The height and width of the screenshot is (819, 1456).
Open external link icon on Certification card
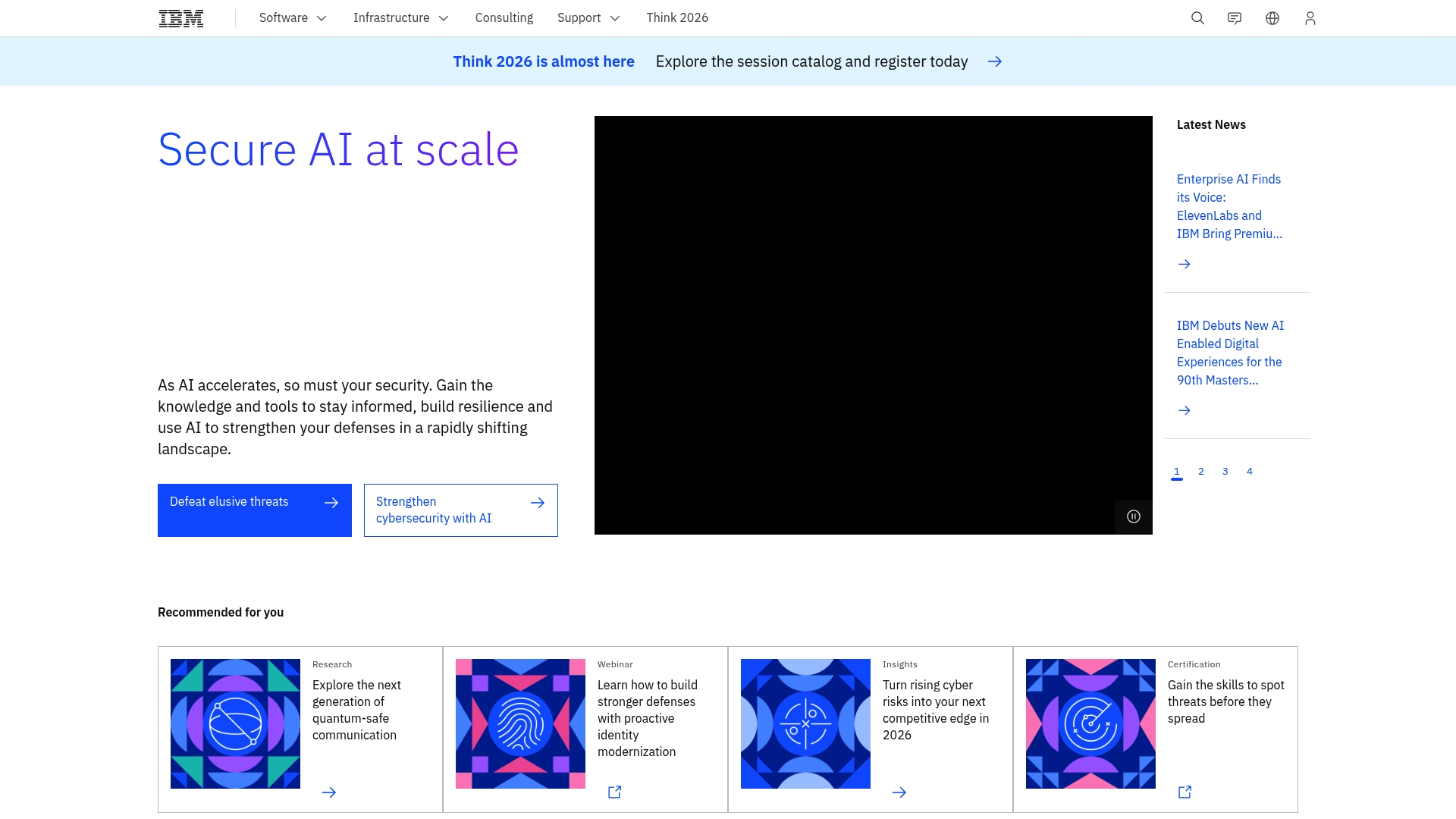[x=1185, y=792]
